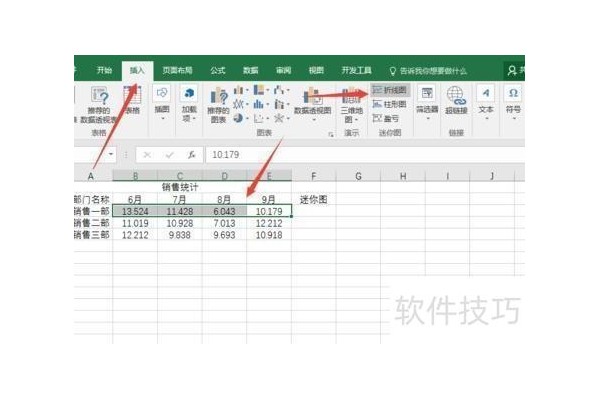Expand the Name Box dropdown arrow
Screen dimensions: 600x400
click(111, 154)
